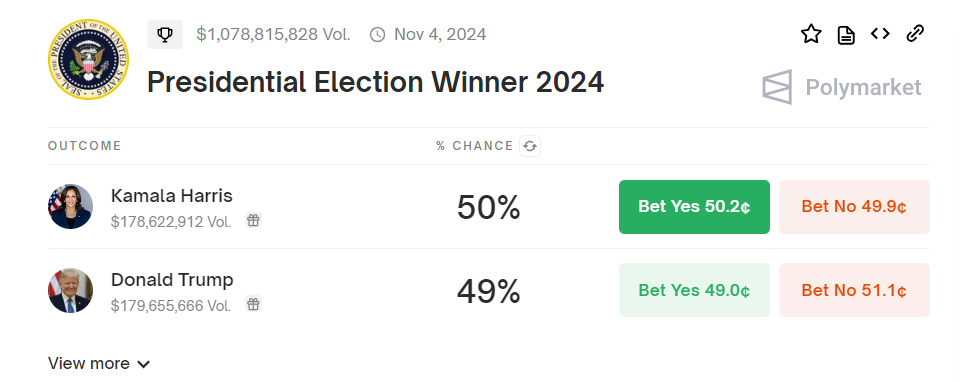
Task: Copy market link via chain icon
Action: click(x=915, y=34)
